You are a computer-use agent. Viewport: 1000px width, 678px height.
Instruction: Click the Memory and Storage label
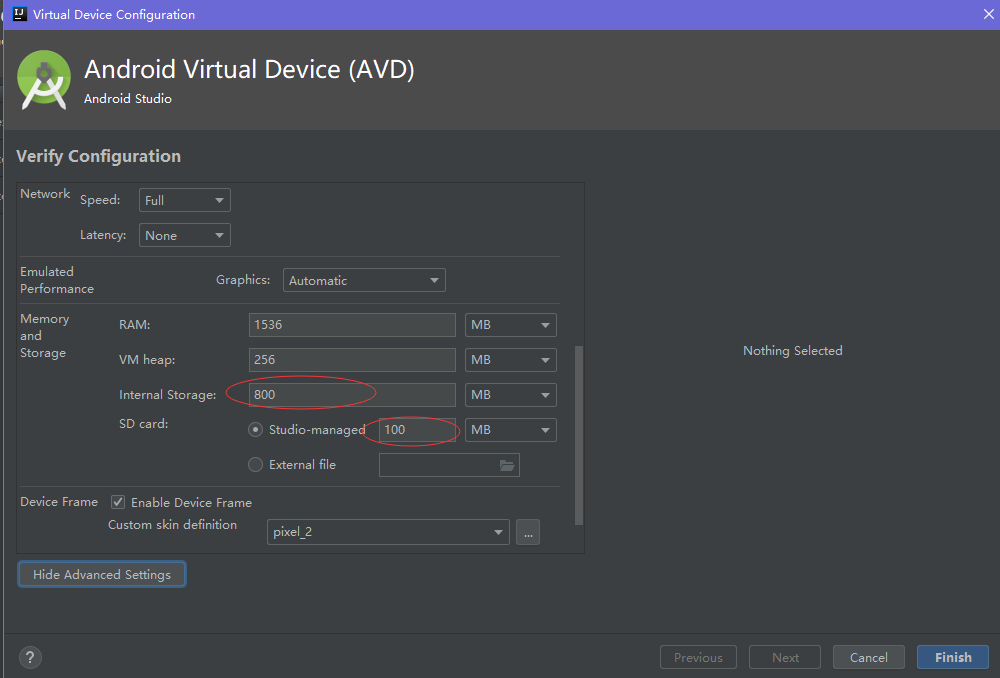(x=45, y=335)
